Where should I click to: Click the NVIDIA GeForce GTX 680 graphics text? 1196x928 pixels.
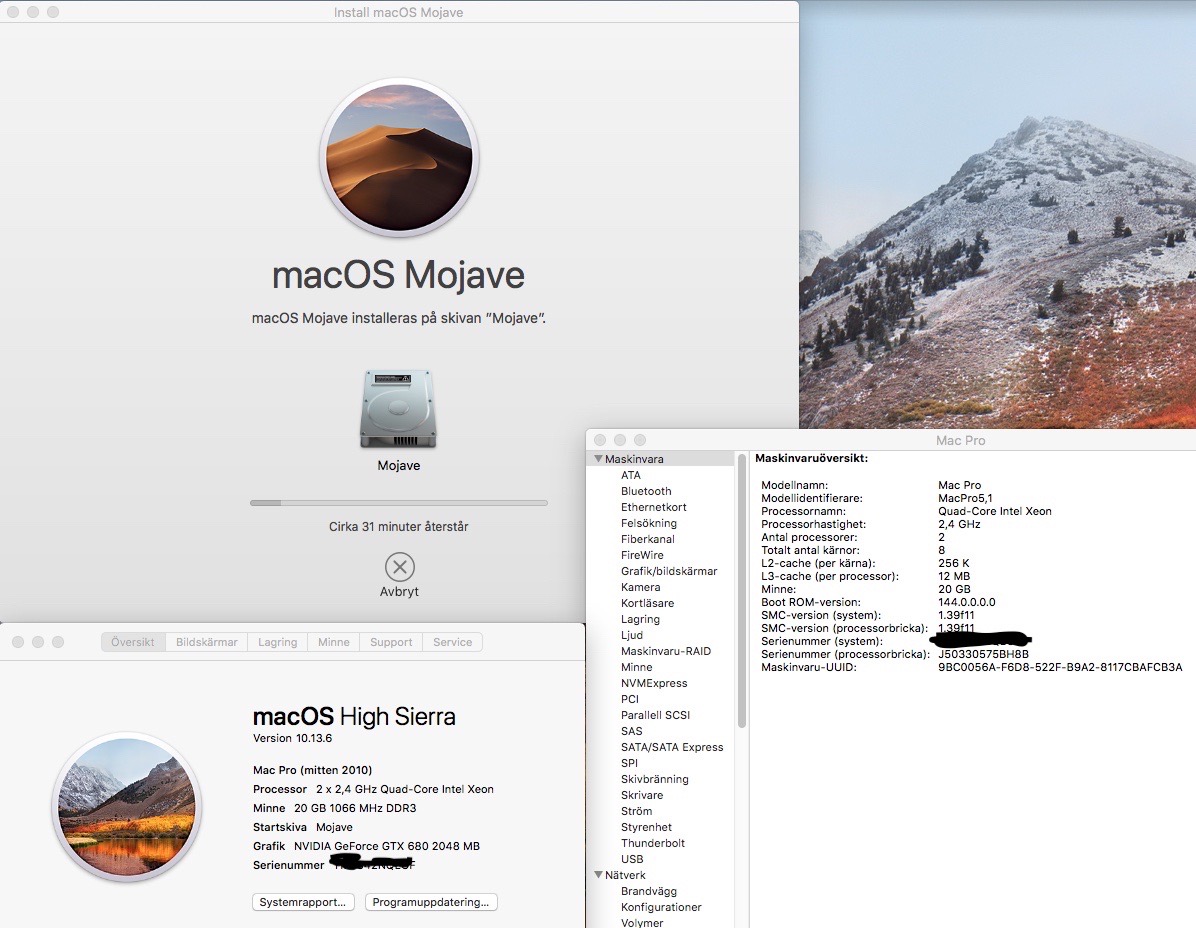click(x=387, y=846)
